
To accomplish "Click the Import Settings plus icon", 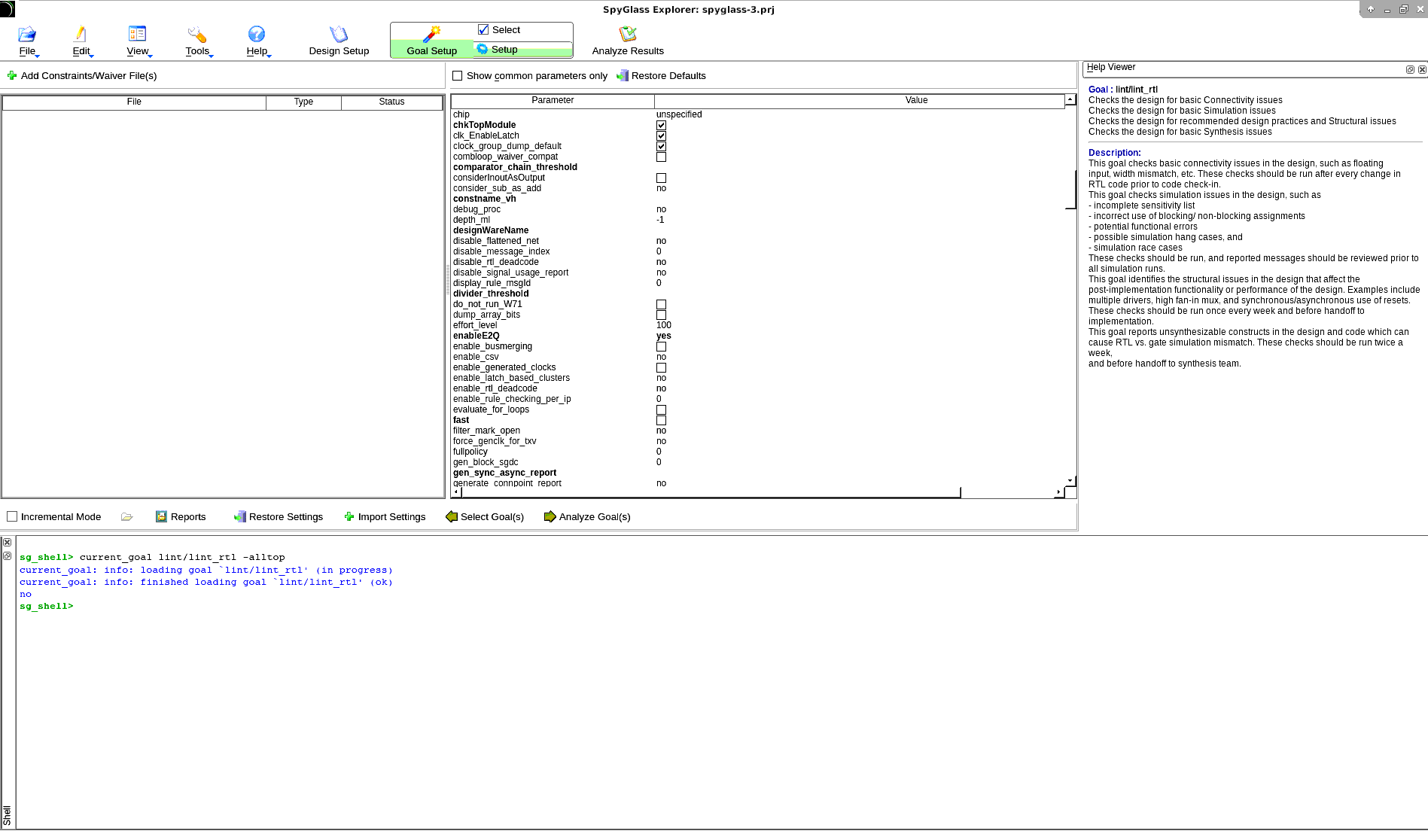I will click(349, 516).
